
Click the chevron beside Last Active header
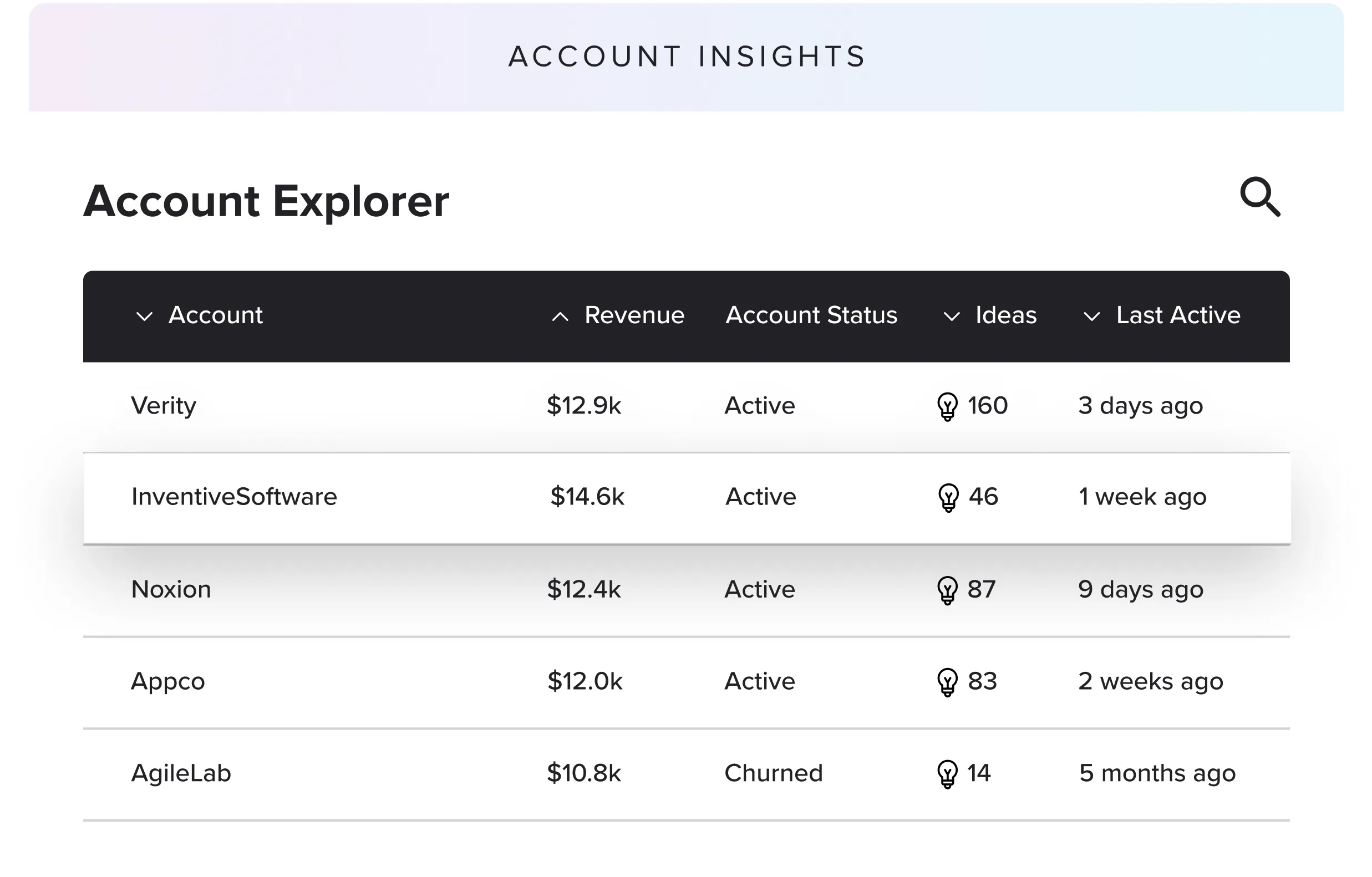[x=1091, y=316]
